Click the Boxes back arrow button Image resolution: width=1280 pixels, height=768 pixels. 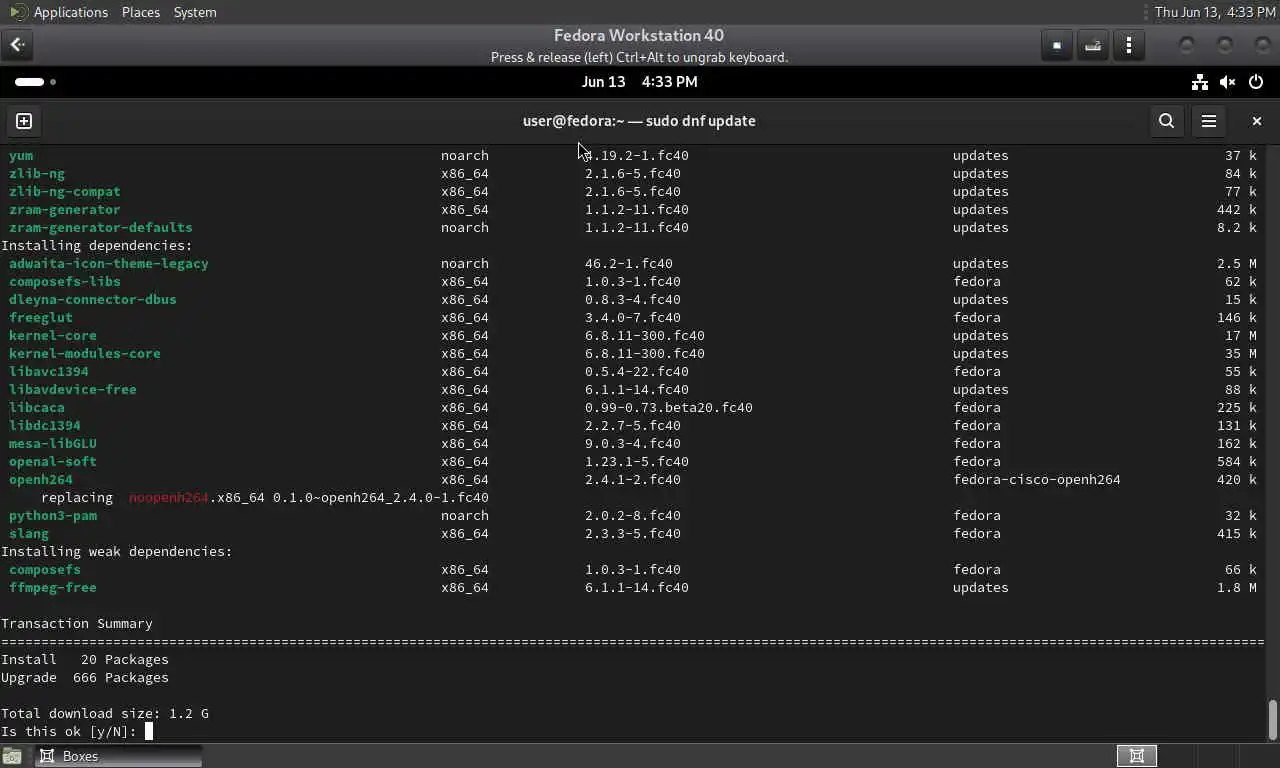(x=17, y=44)
